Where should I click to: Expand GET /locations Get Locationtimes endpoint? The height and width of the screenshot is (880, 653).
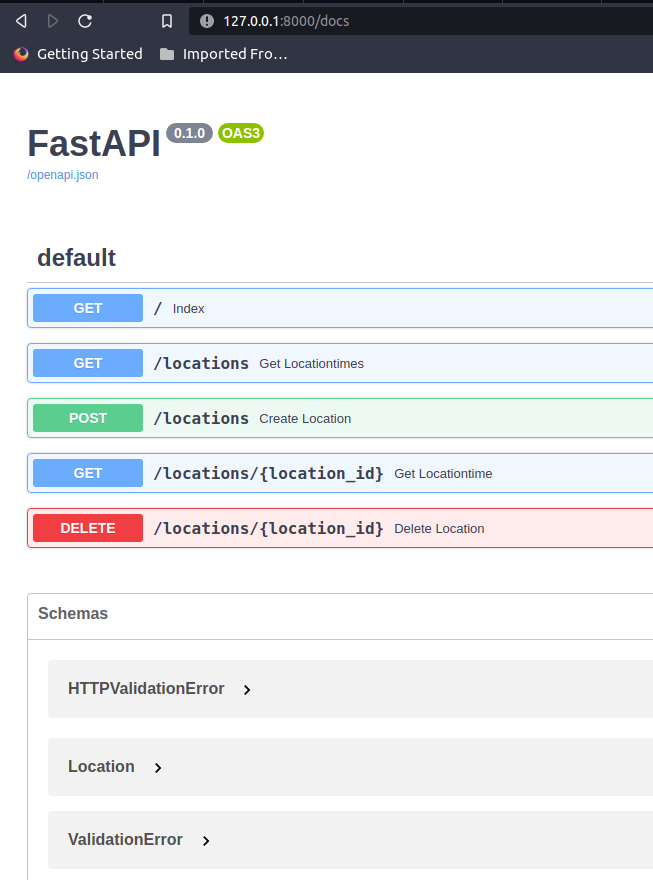(340, 363)
